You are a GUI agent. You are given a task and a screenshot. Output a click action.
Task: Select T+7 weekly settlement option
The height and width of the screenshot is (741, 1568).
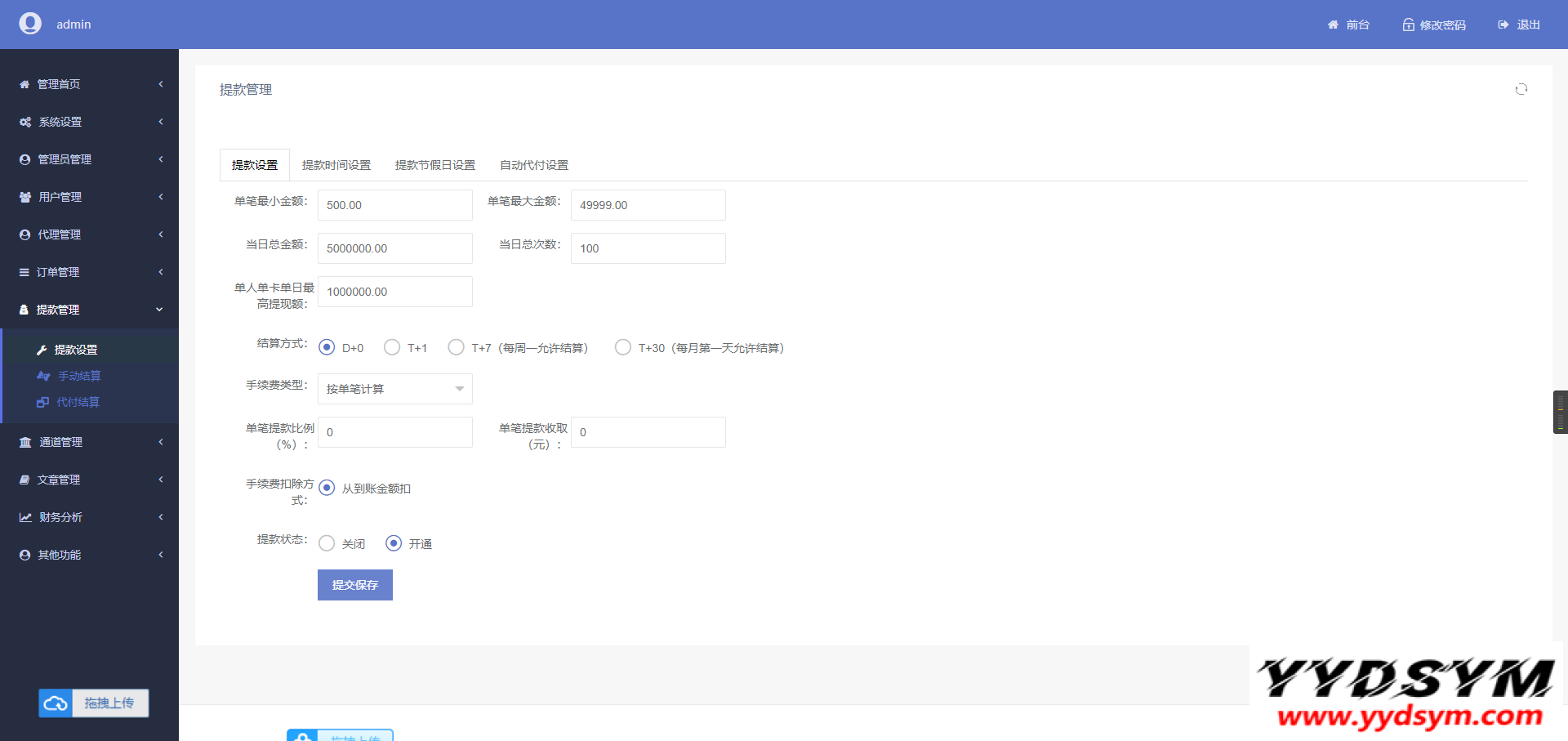coord(456,348)
